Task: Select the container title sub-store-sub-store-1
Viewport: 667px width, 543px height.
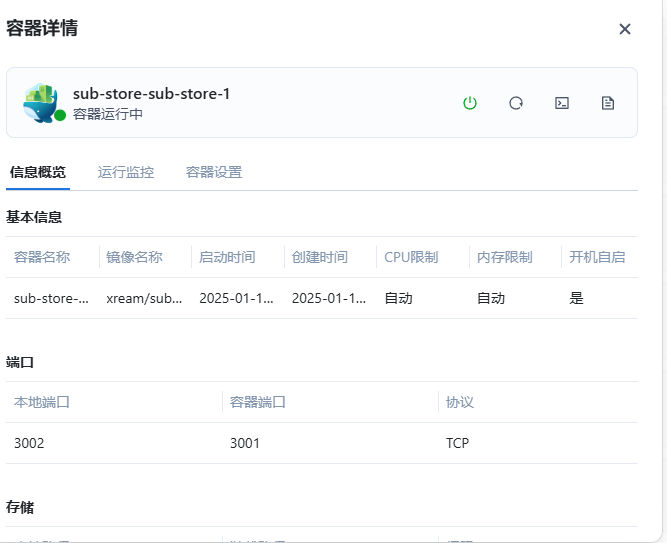Action: 151,94
